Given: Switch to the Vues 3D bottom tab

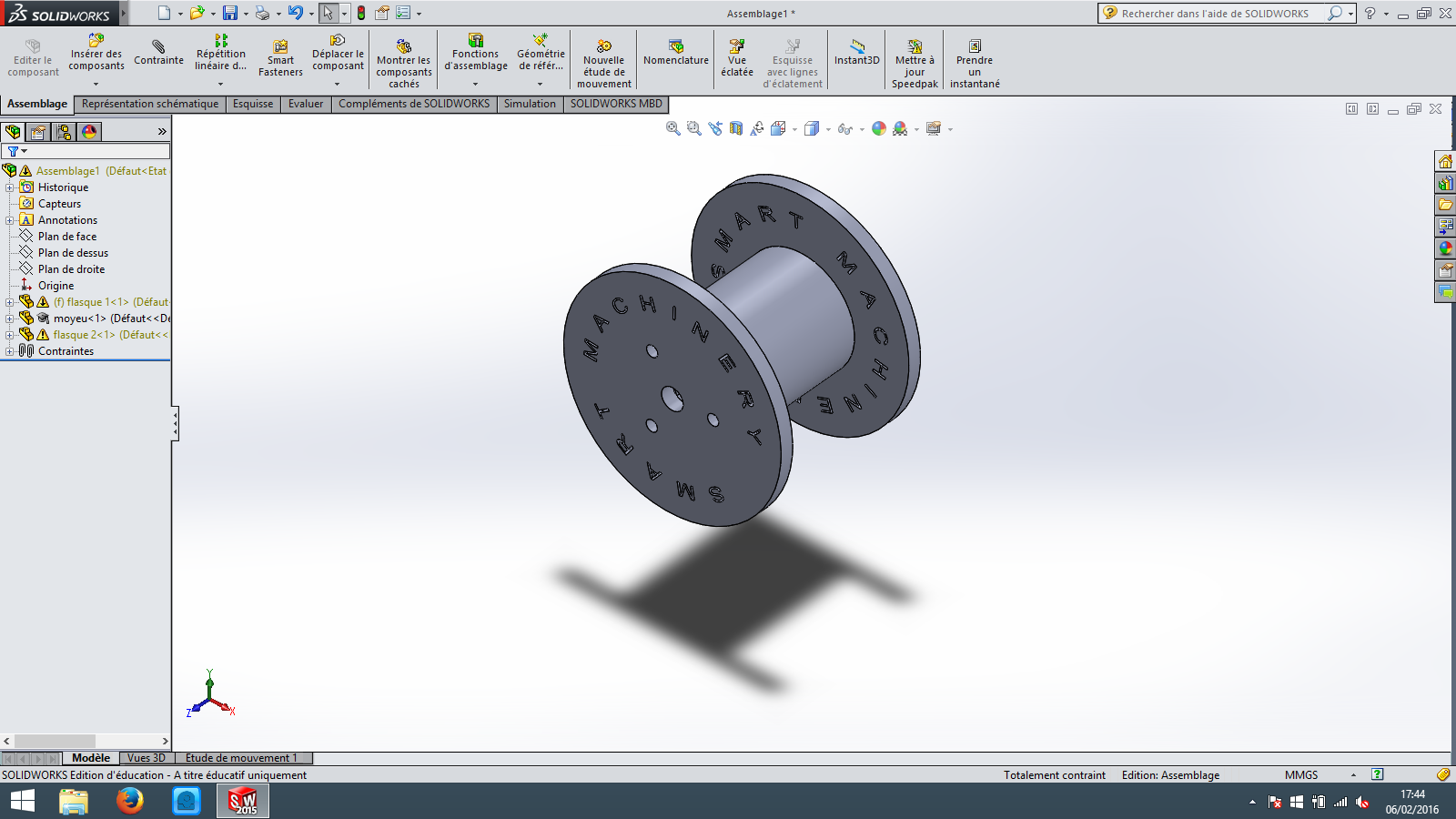Looking at the screenshot, I should (146, 758).
